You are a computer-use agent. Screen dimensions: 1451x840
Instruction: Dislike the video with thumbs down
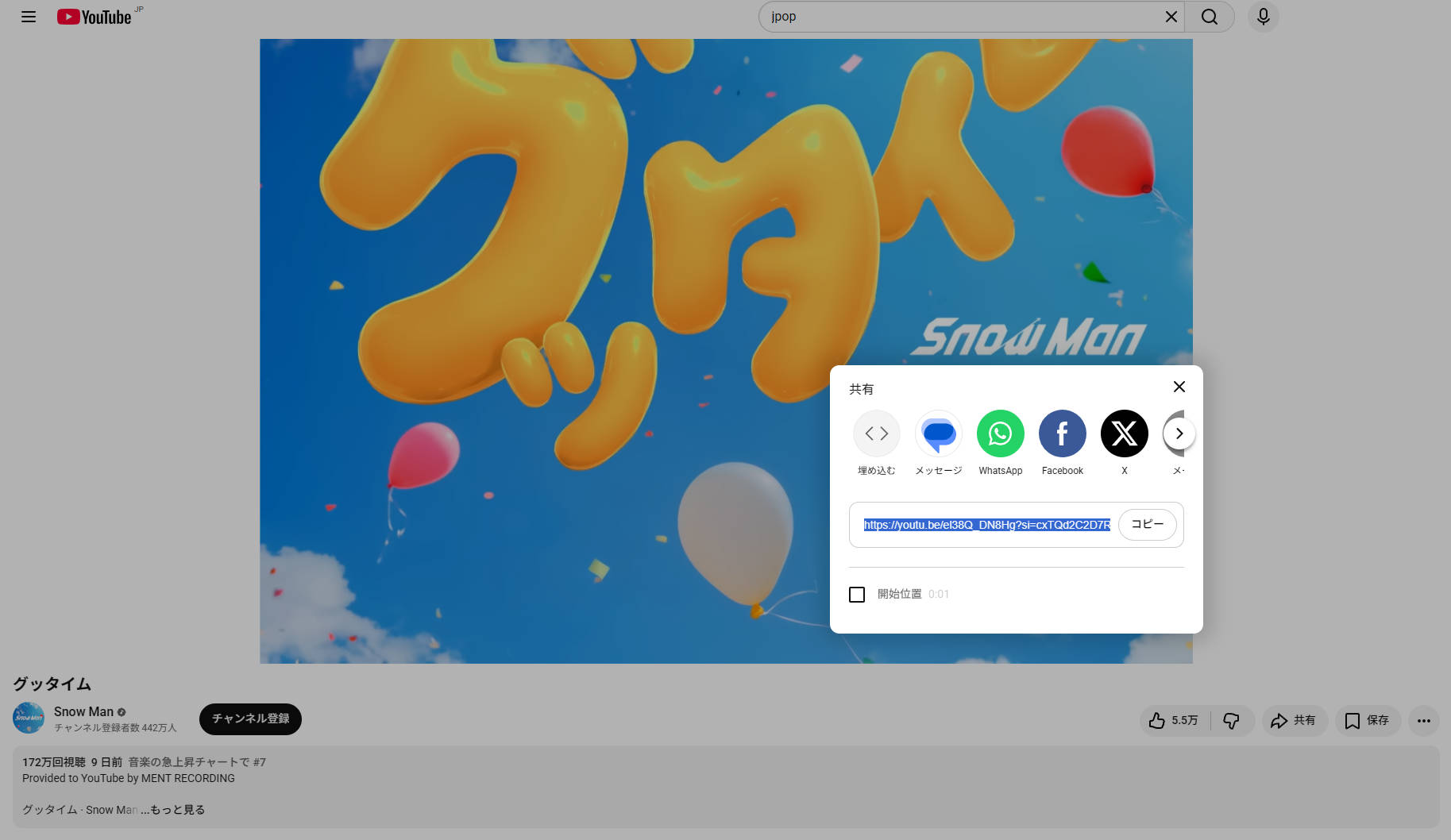click(1232, 721)
